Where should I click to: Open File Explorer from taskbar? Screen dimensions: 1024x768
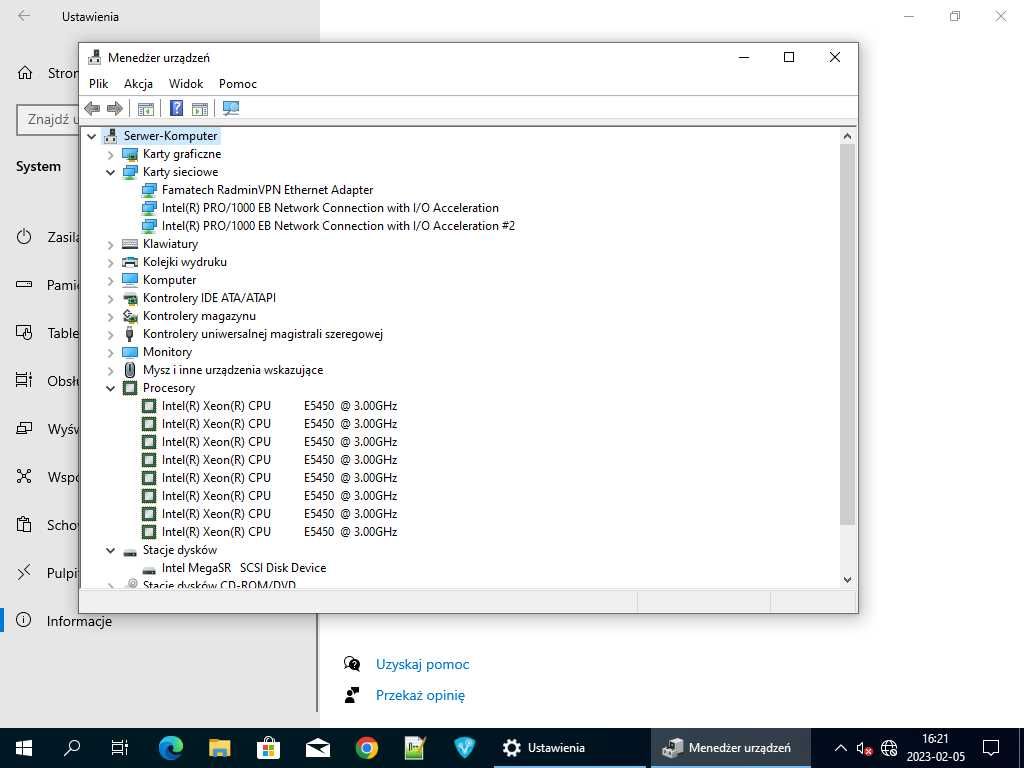tap(219, 748)
